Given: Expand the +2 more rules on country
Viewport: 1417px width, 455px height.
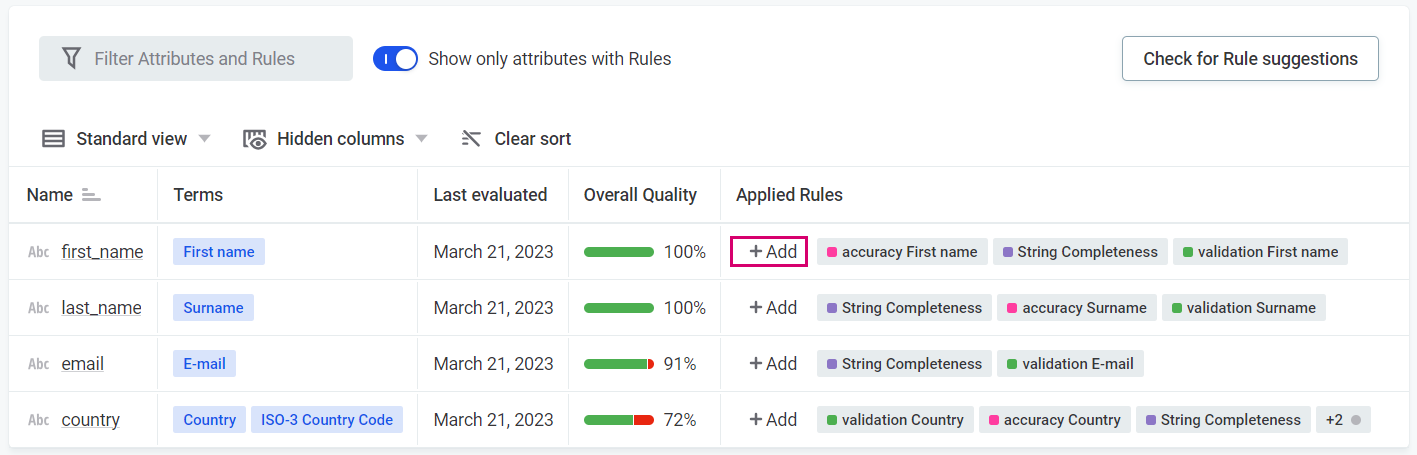Looking at the screenshot, I should click(x=1342, y=420).
